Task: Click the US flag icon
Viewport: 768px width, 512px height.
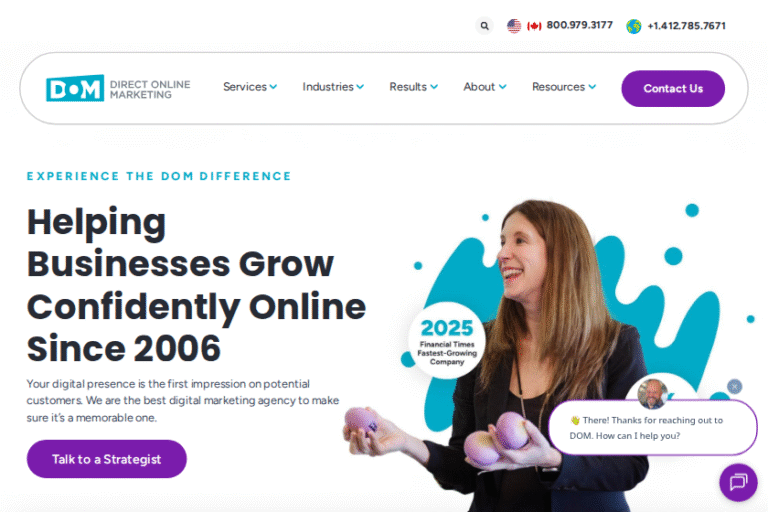Action: tap(514, 26)
